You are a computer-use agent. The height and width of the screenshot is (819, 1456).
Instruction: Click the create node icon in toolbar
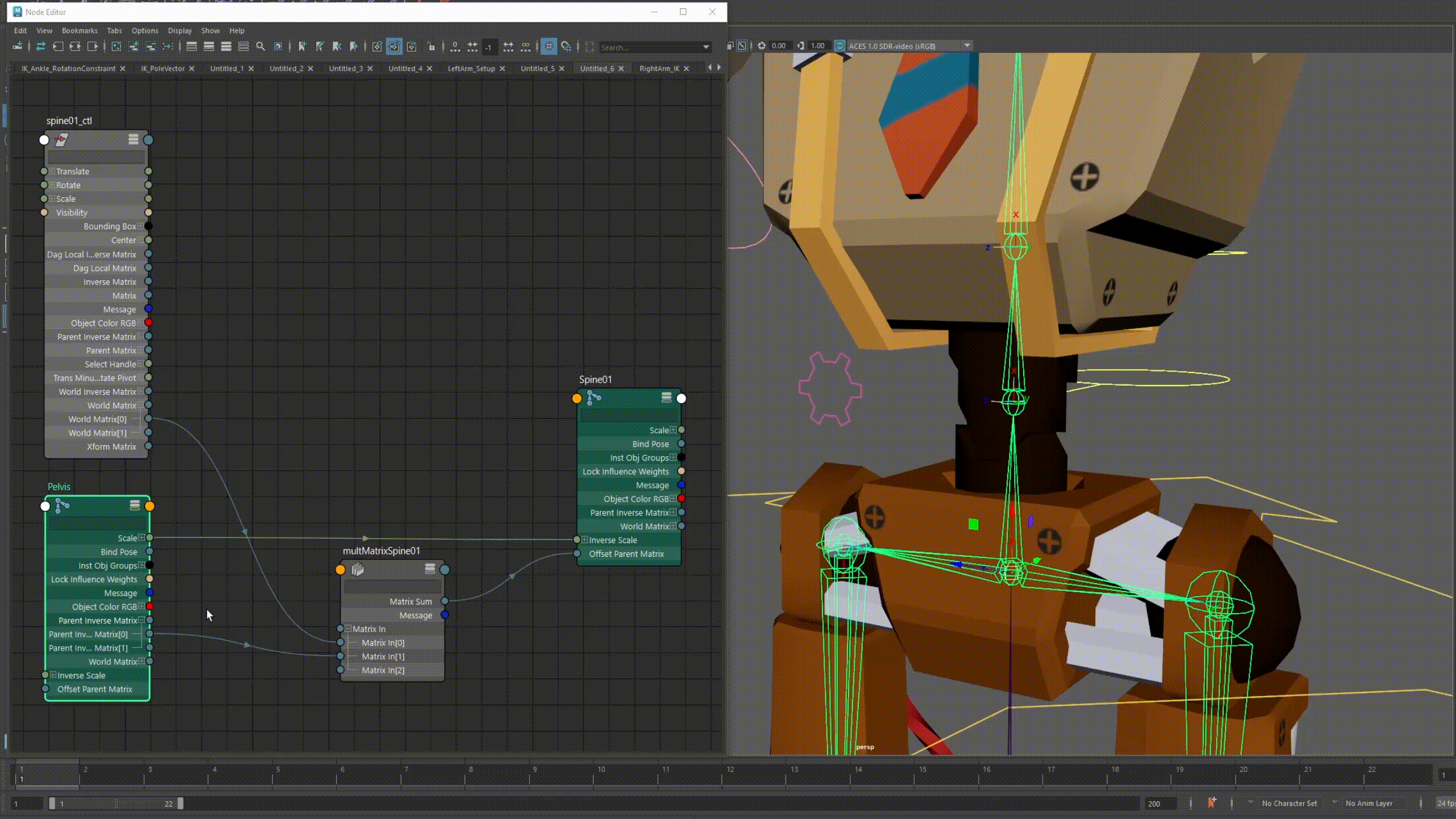pos(18,47)
